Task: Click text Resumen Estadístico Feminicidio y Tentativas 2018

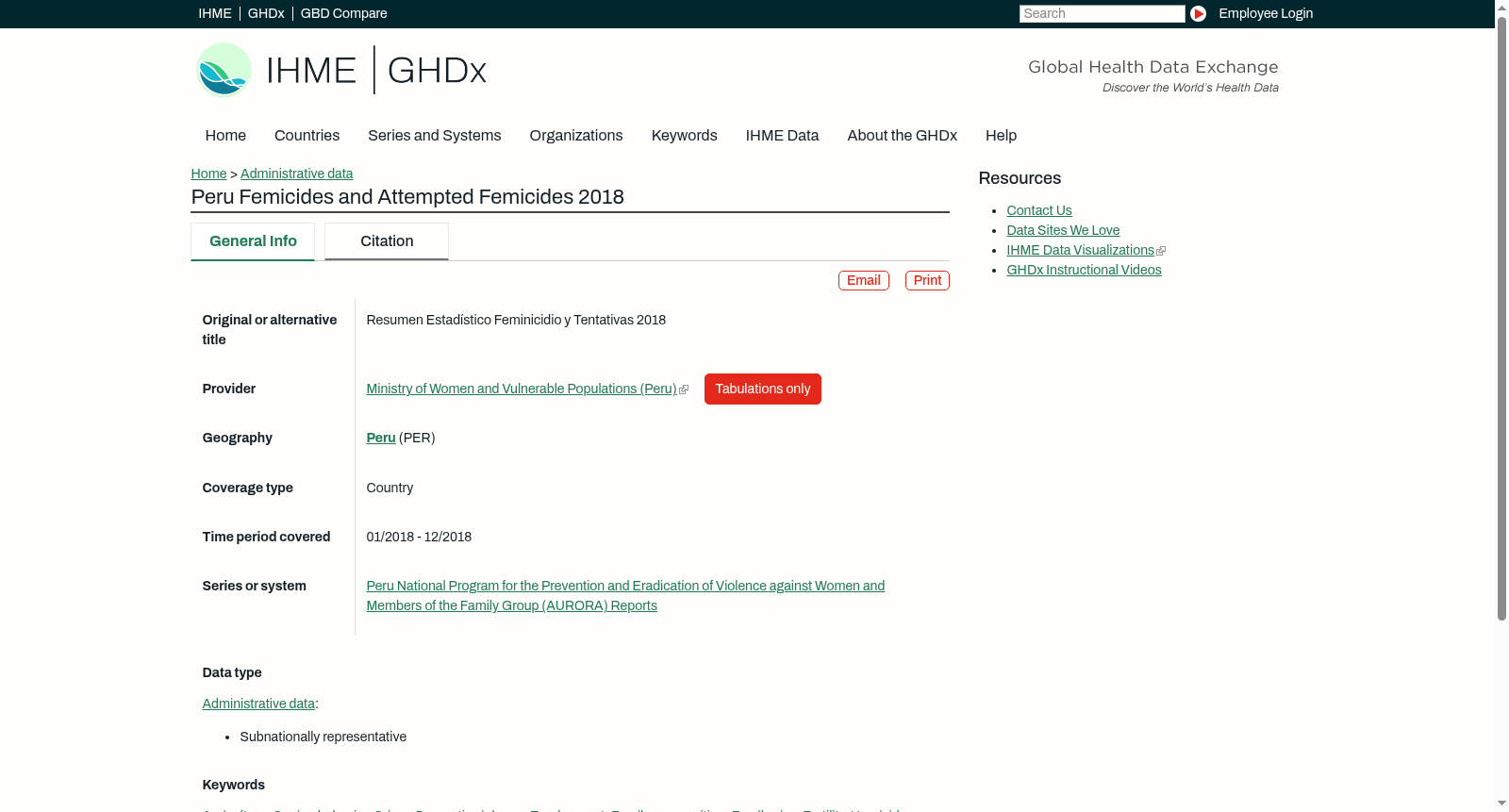Action: [516, 320]
